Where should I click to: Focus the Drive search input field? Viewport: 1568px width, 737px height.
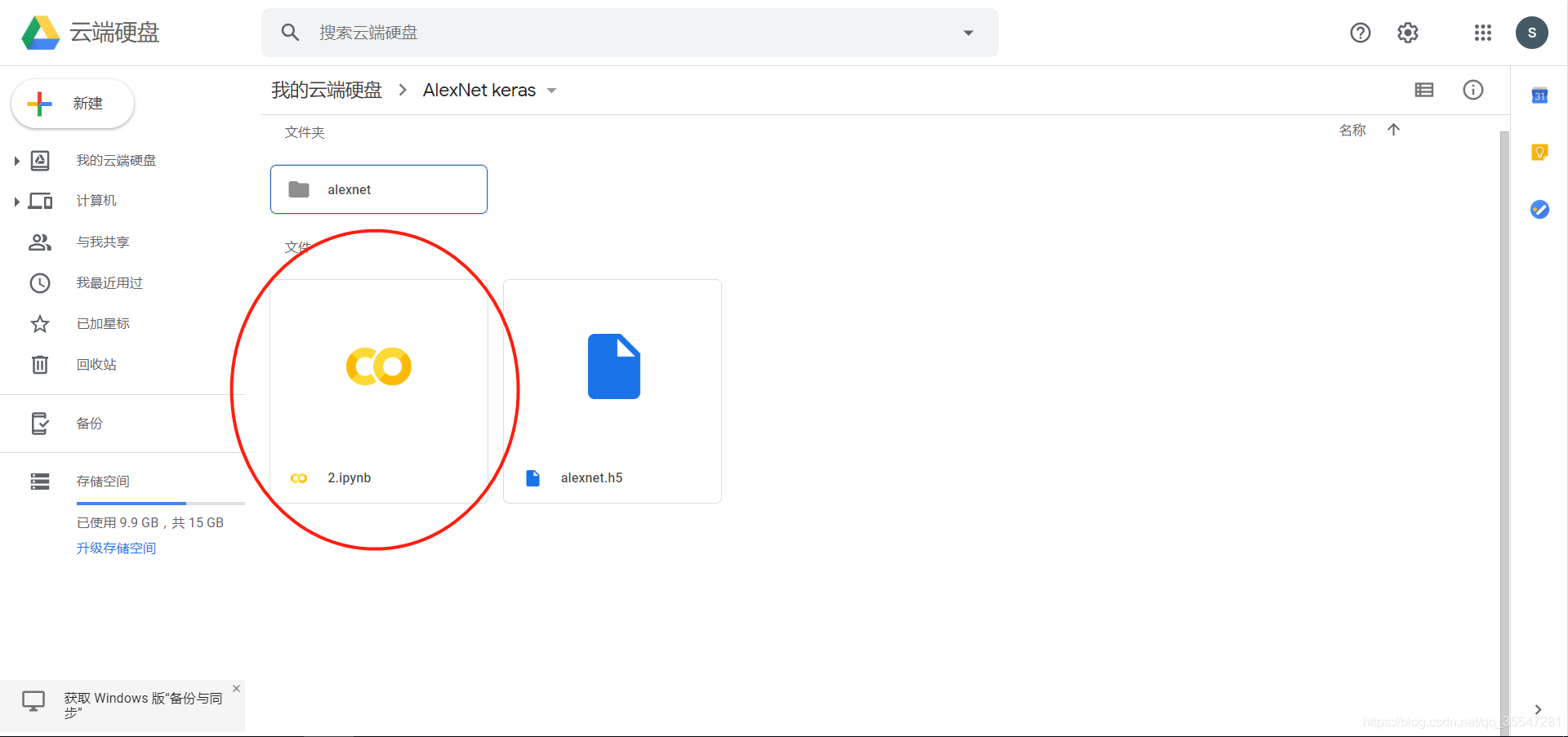(x=629, y=33)
